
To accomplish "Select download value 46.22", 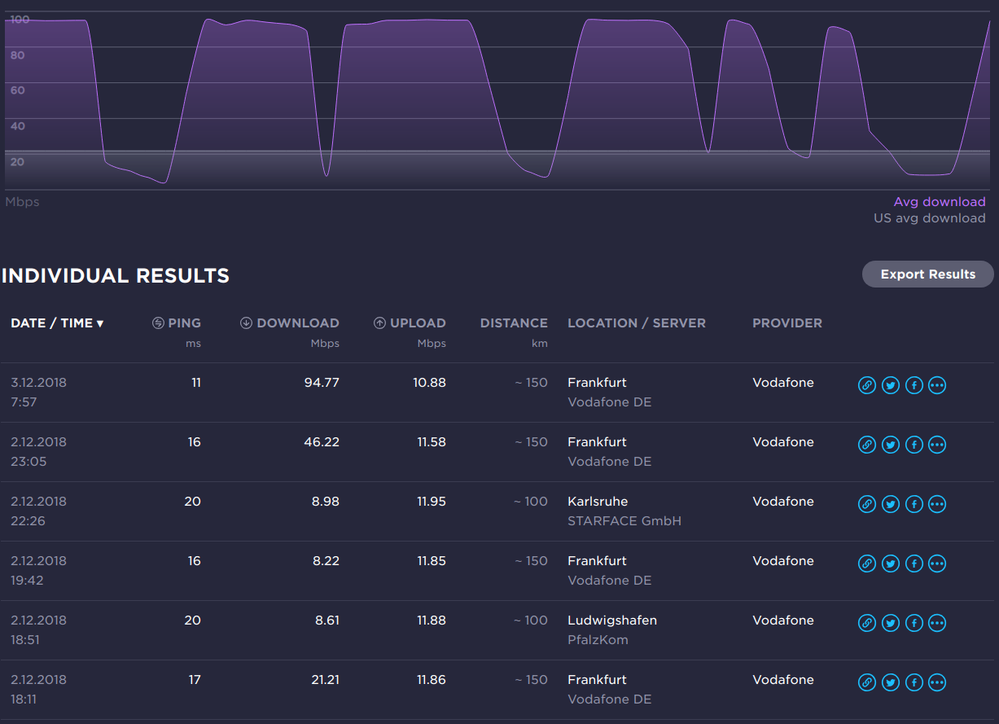I will click(322, 442).
